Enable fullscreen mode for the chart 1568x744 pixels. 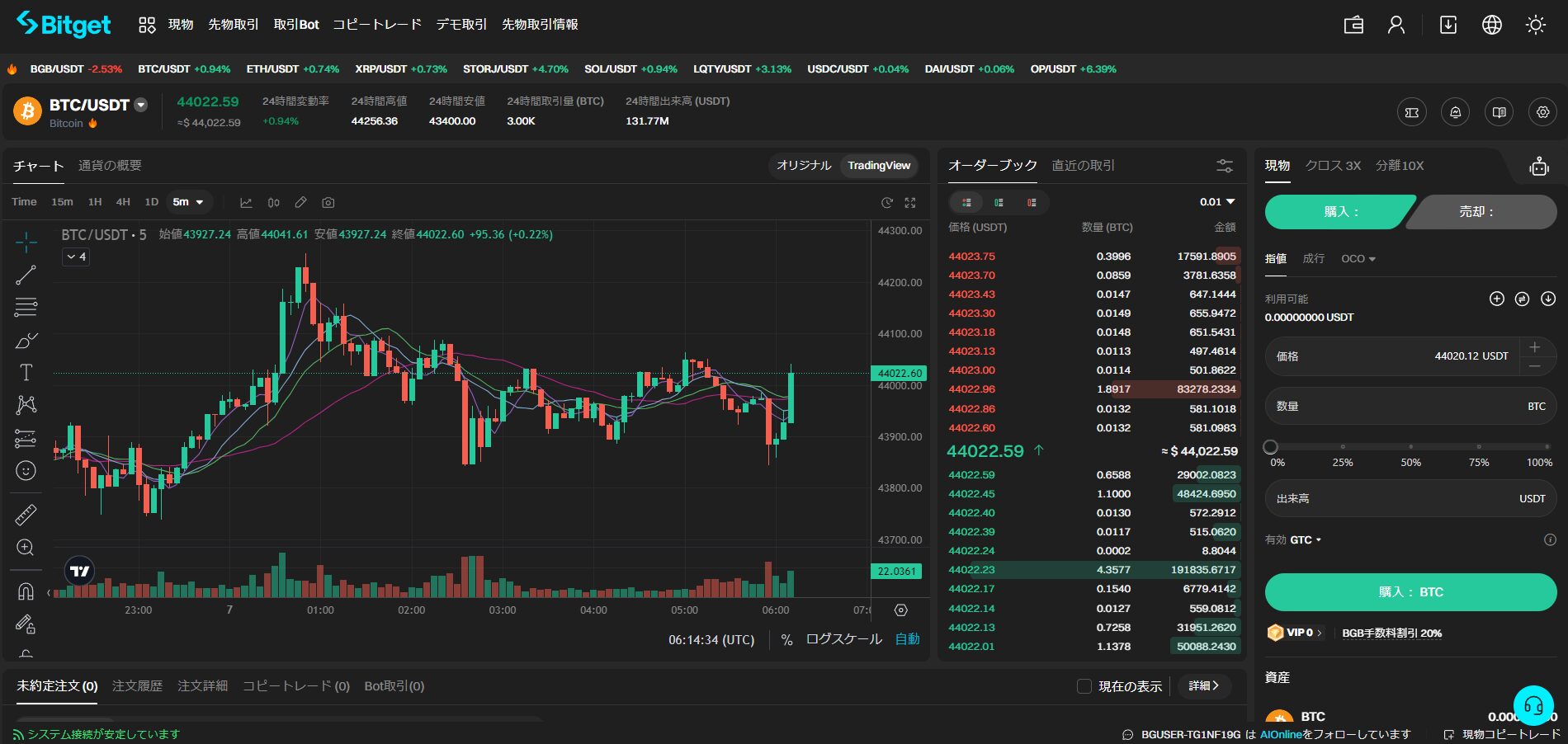(909, 202)
